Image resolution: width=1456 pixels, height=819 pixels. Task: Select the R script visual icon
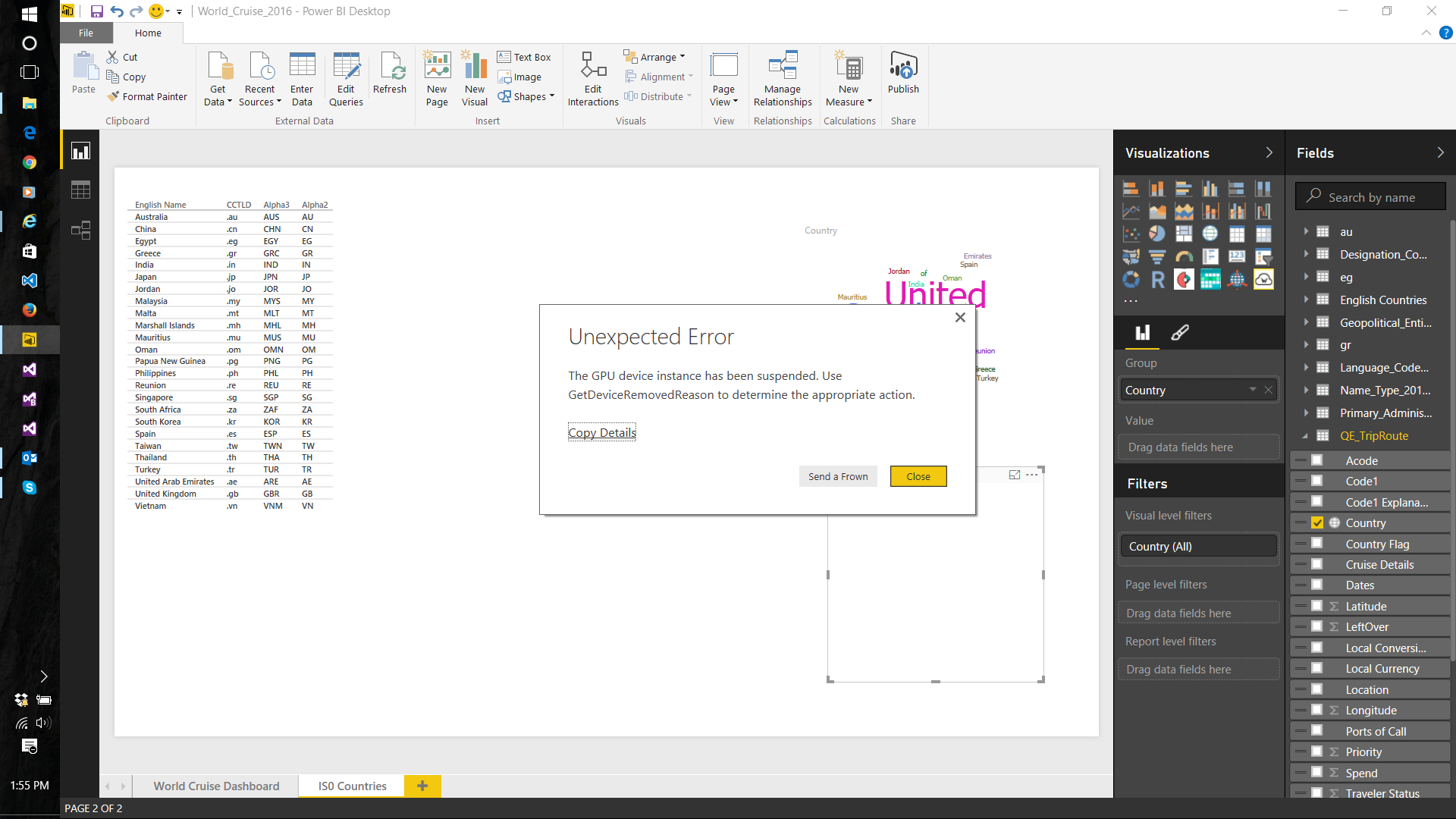[1157, 280]
